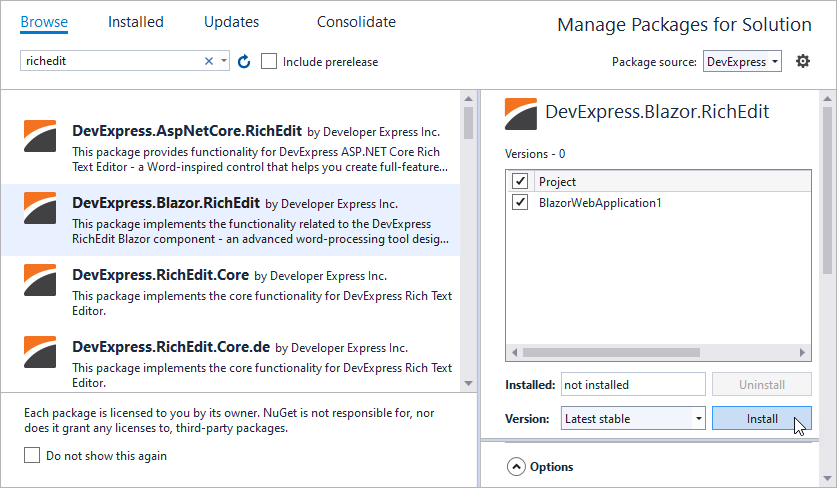Select DevExpress.AspNetCore.RichEdit package title
Viewport: 837px width, 488px height.
(187, 131)
